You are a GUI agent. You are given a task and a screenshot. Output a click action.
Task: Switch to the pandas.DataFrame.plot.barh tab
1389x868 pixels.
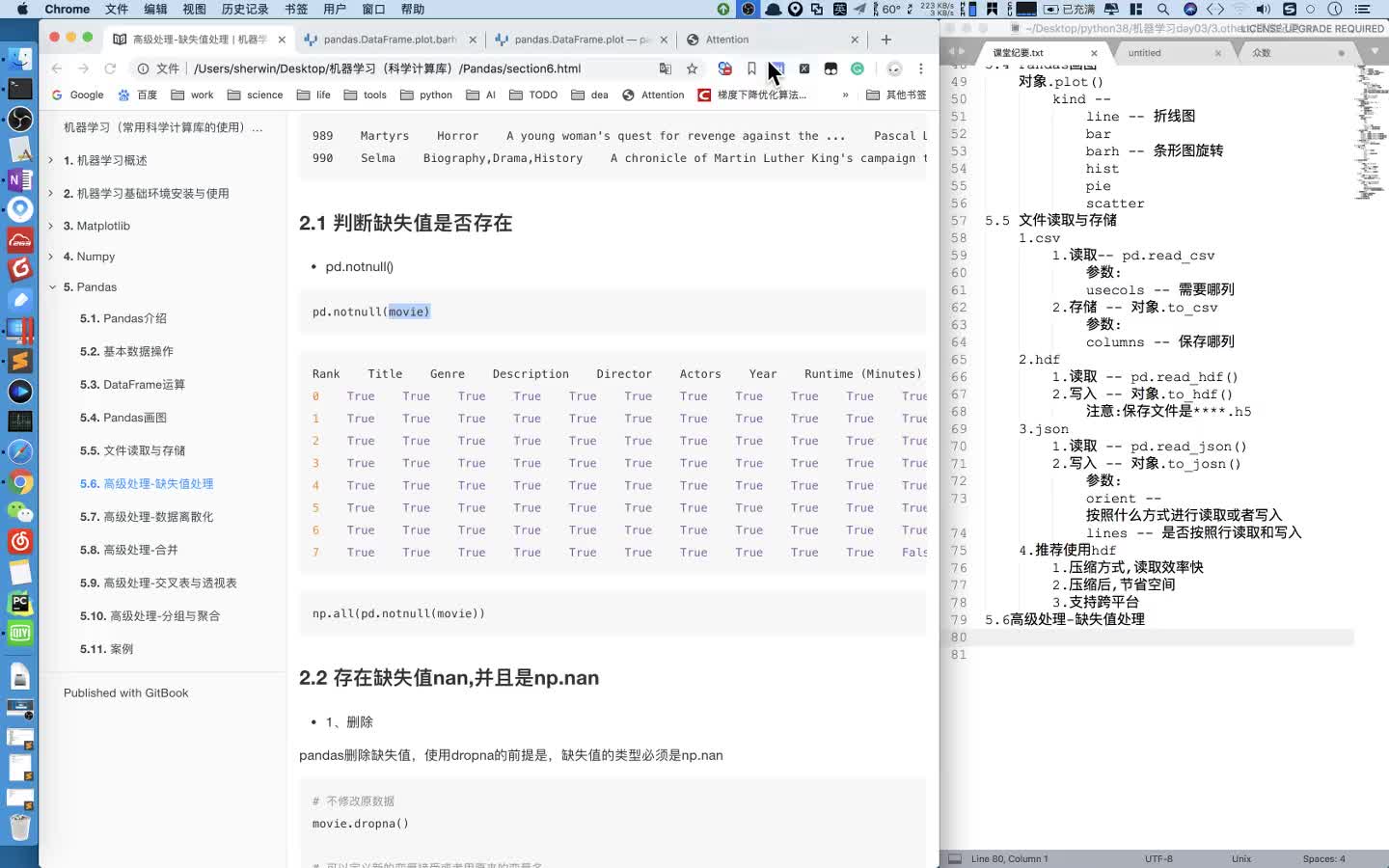pos(390,40)
